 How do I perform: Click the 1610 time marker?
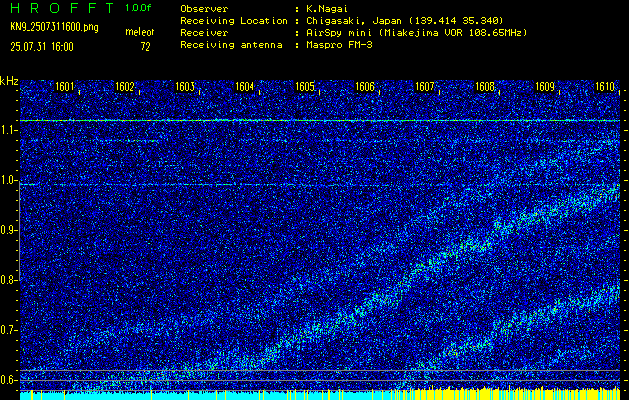[605, 86]
